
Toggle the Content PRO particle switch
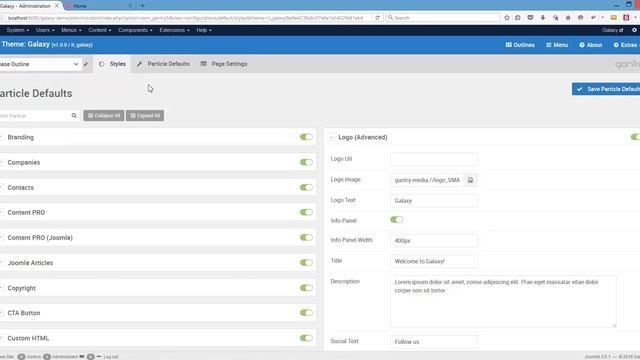click(x=306, y=212)
